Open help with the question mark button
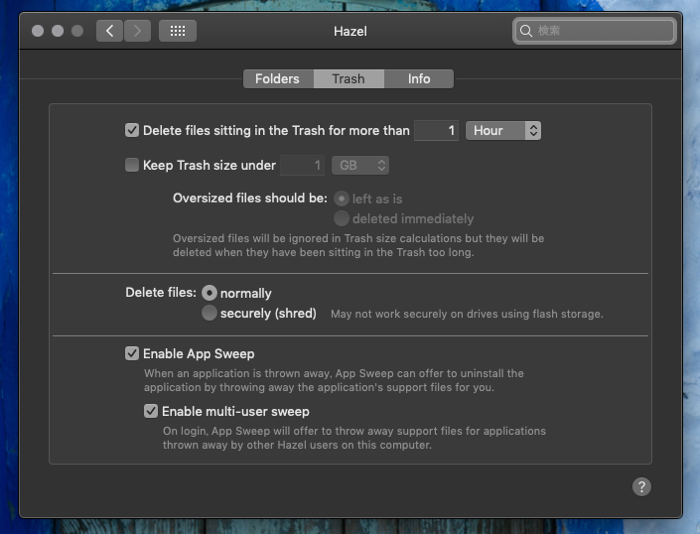Viewport: 700px width, 534px height. [642, 487]
